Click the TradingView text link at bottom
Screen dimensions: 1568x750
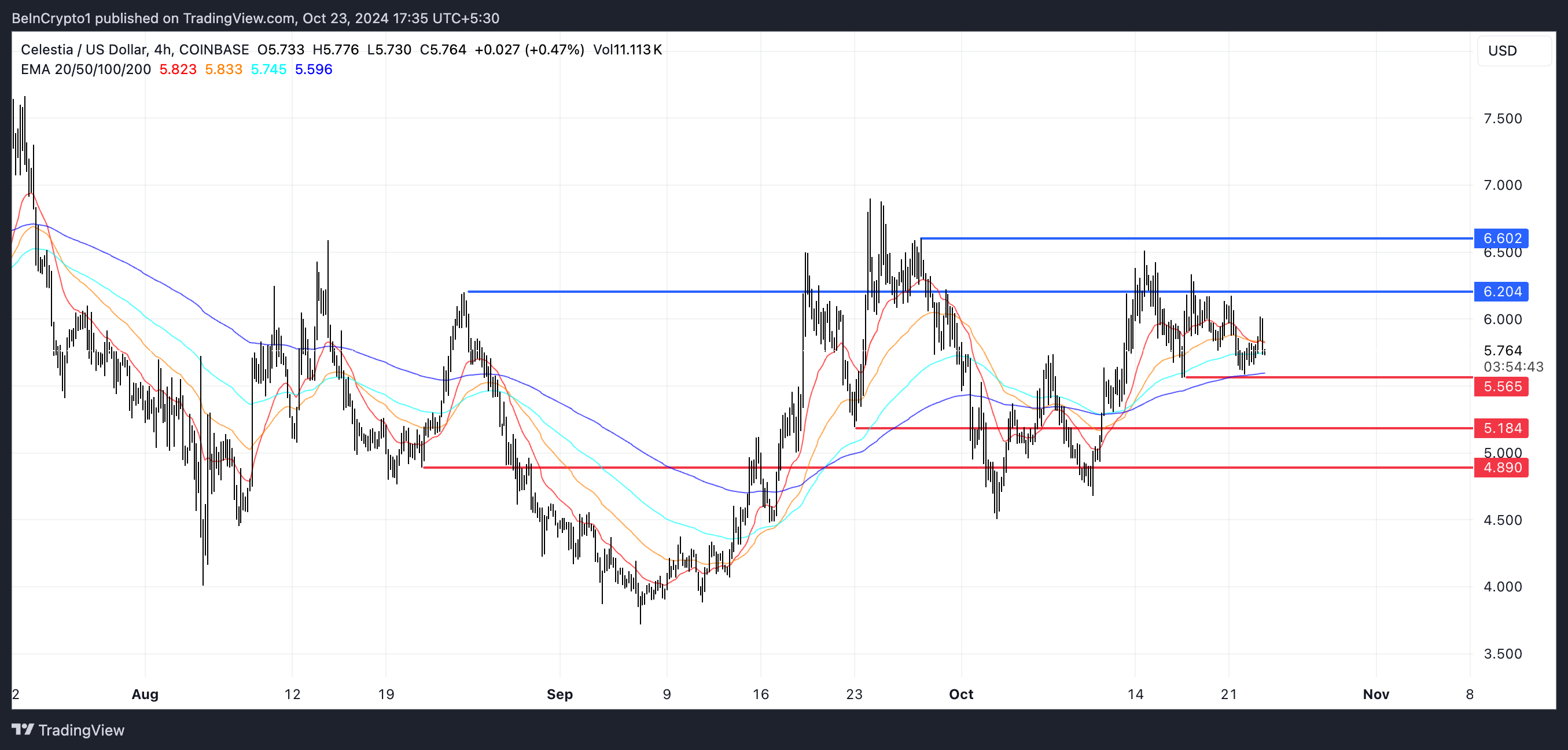(81, 730)
